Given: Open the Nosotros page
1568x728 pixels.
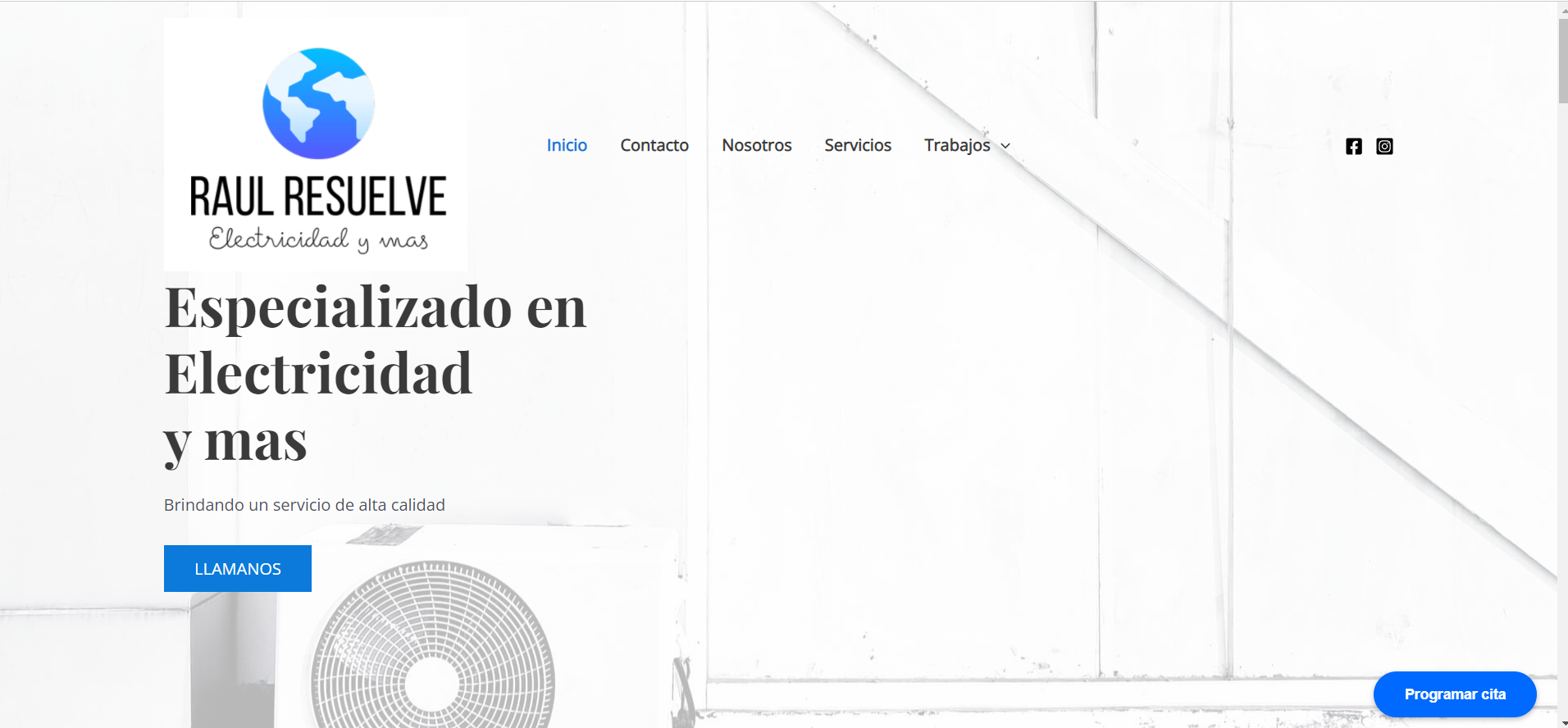Looking at the screenshot, I should coord(757,145).
